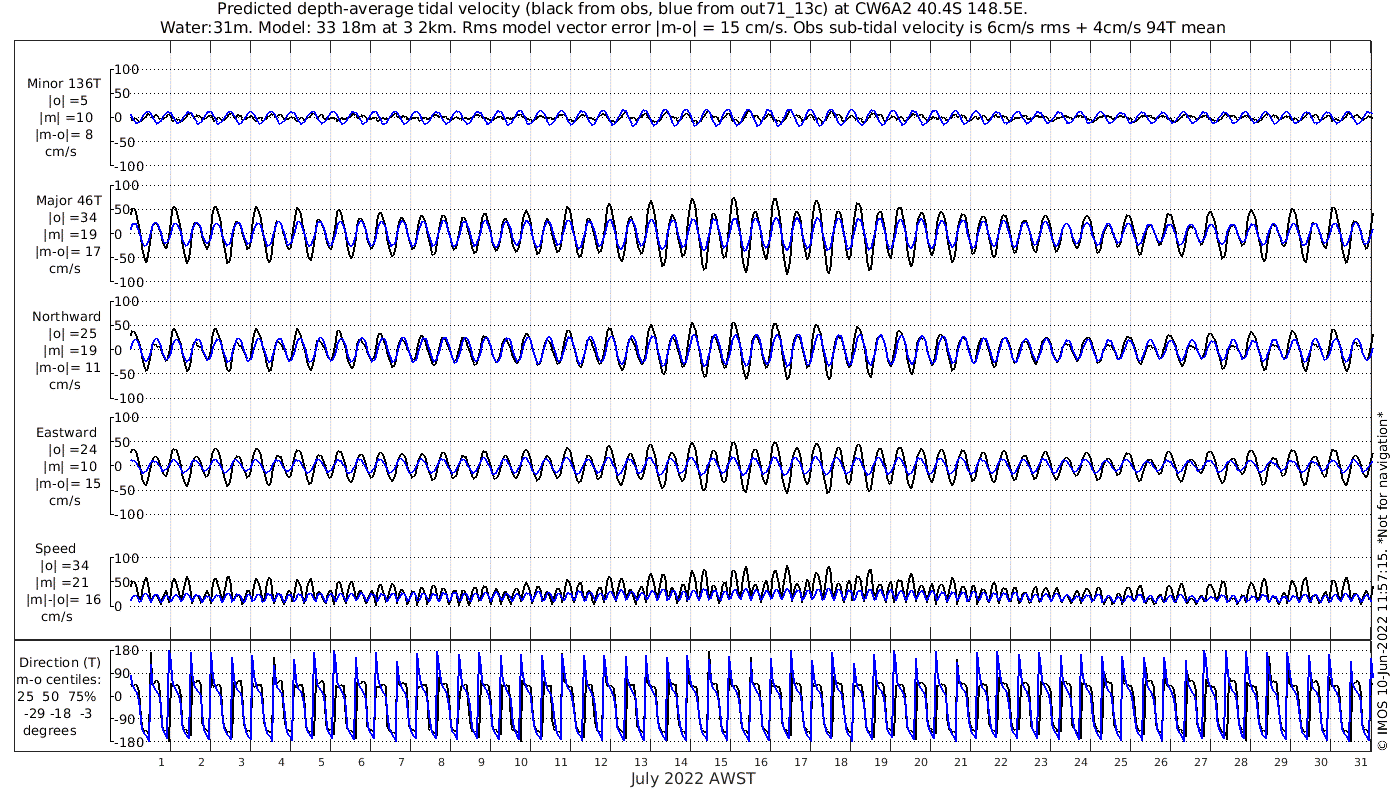Viewport: 1400px width, 800px height.
Task: Click the 100 tick on Minor panel axis
Action: (x=127, y=69)
